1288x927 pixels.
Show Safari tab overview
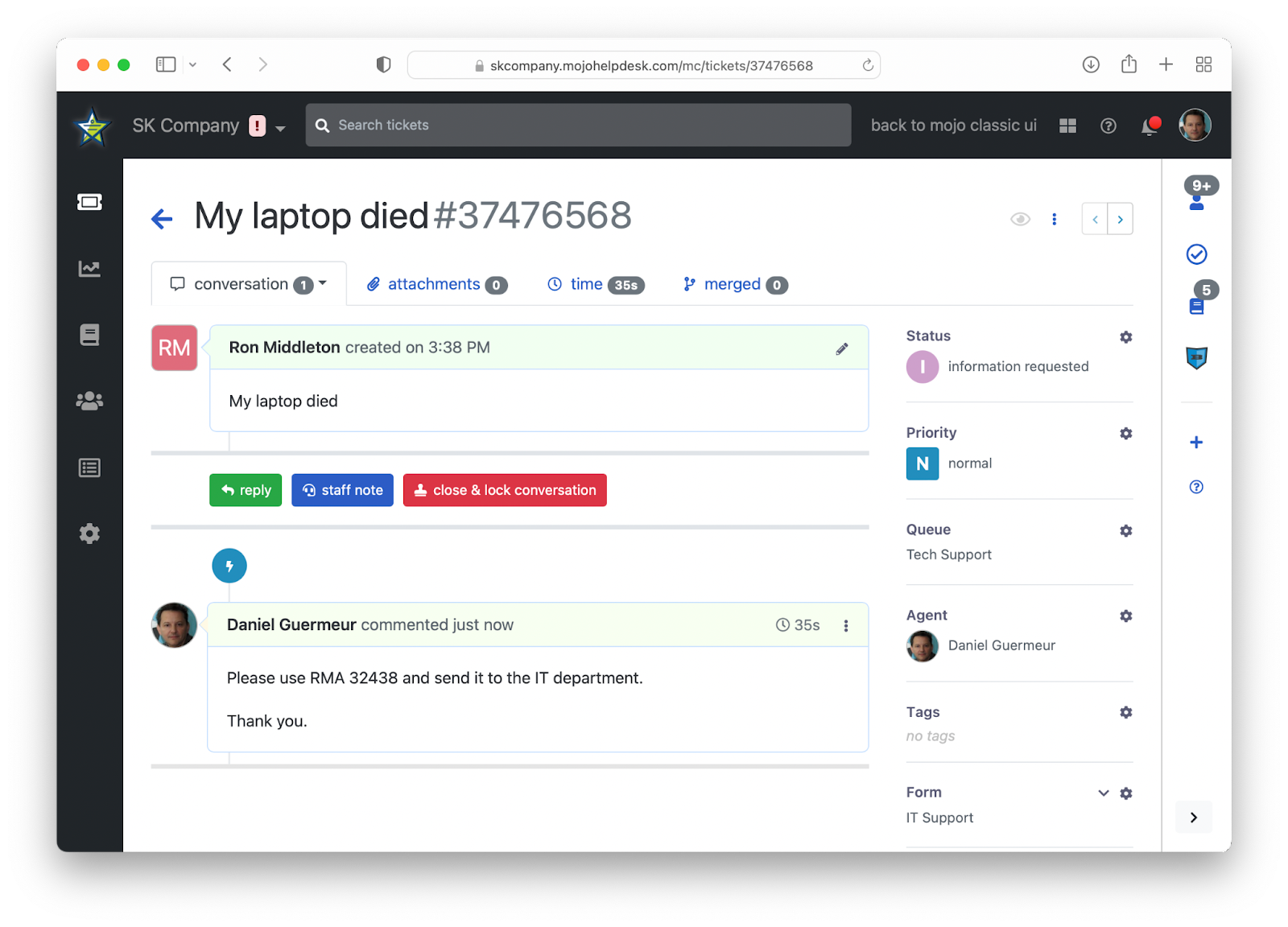click(1203, 64)
